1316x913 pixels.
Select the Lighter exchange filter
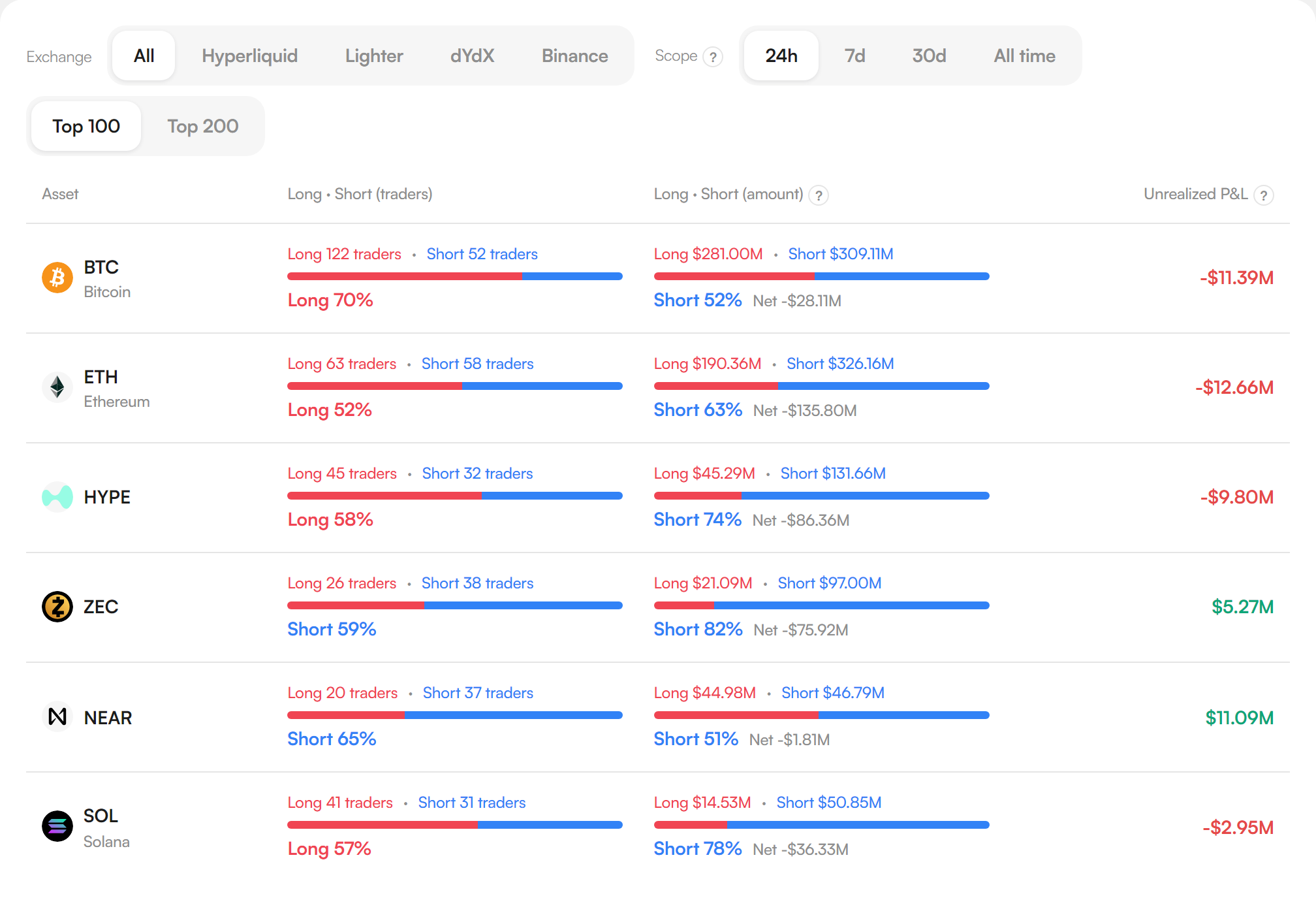374,56
